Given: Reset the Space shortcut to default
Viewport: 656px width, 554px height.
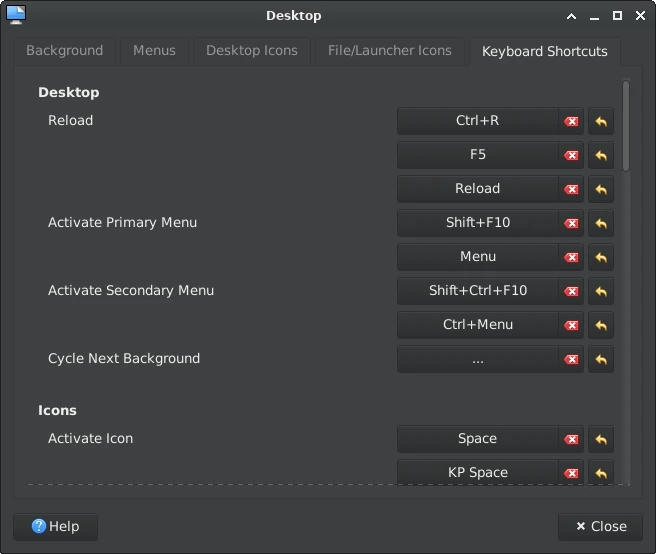Looking at the screenshot, I should 601,439.
